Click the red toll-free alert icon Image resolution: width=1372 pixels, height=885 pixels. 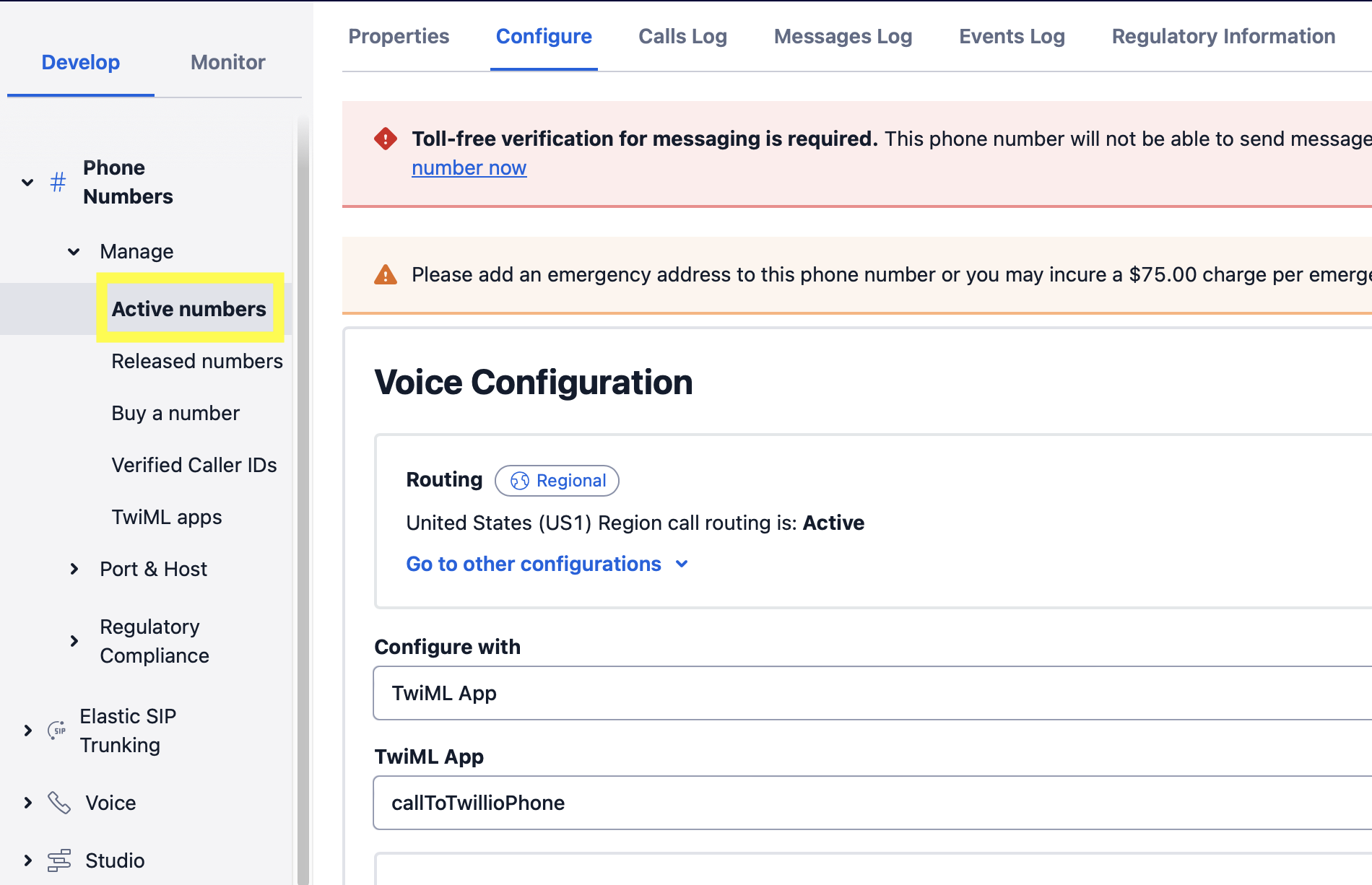point(386,138)
